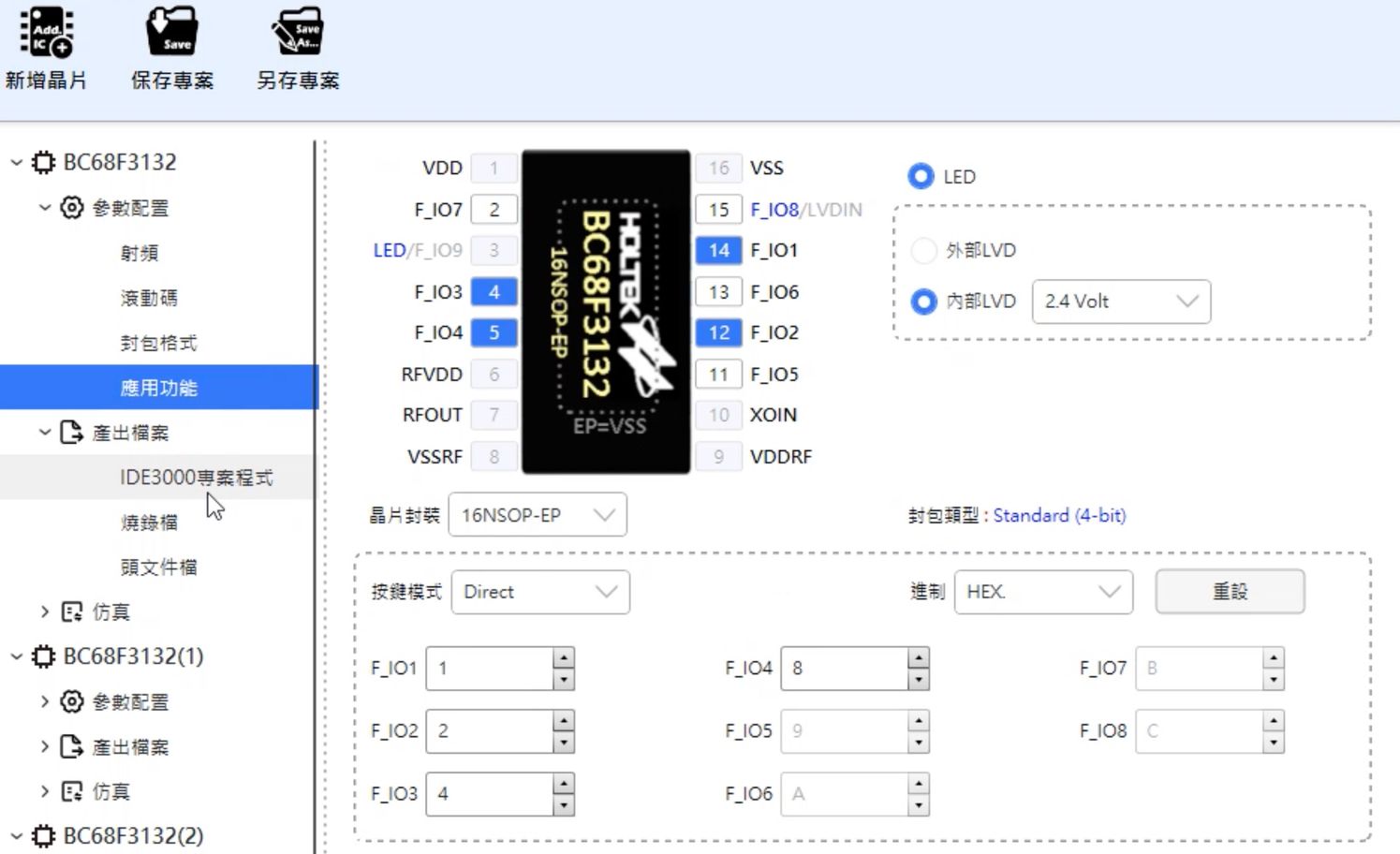
Task: Click the F_IO4 value input field
Action: (845, 669)
